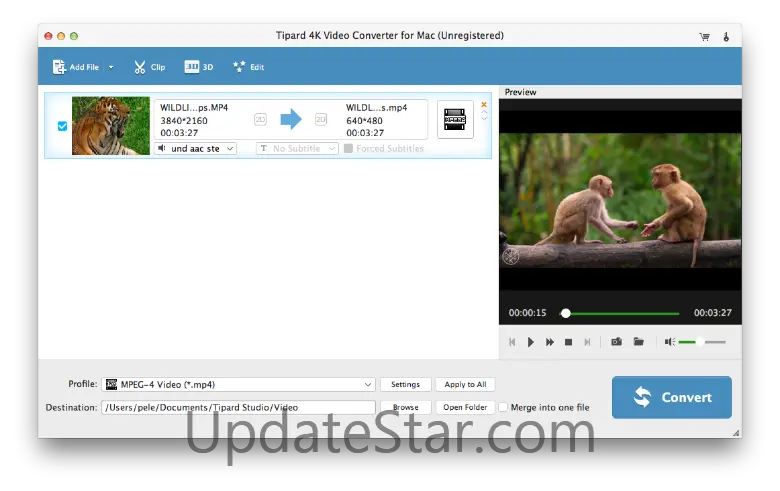Click output filename WILDL...s.mp4
Image resolution: width=780 pixels, height=491 pixels.
click(377, 107)
